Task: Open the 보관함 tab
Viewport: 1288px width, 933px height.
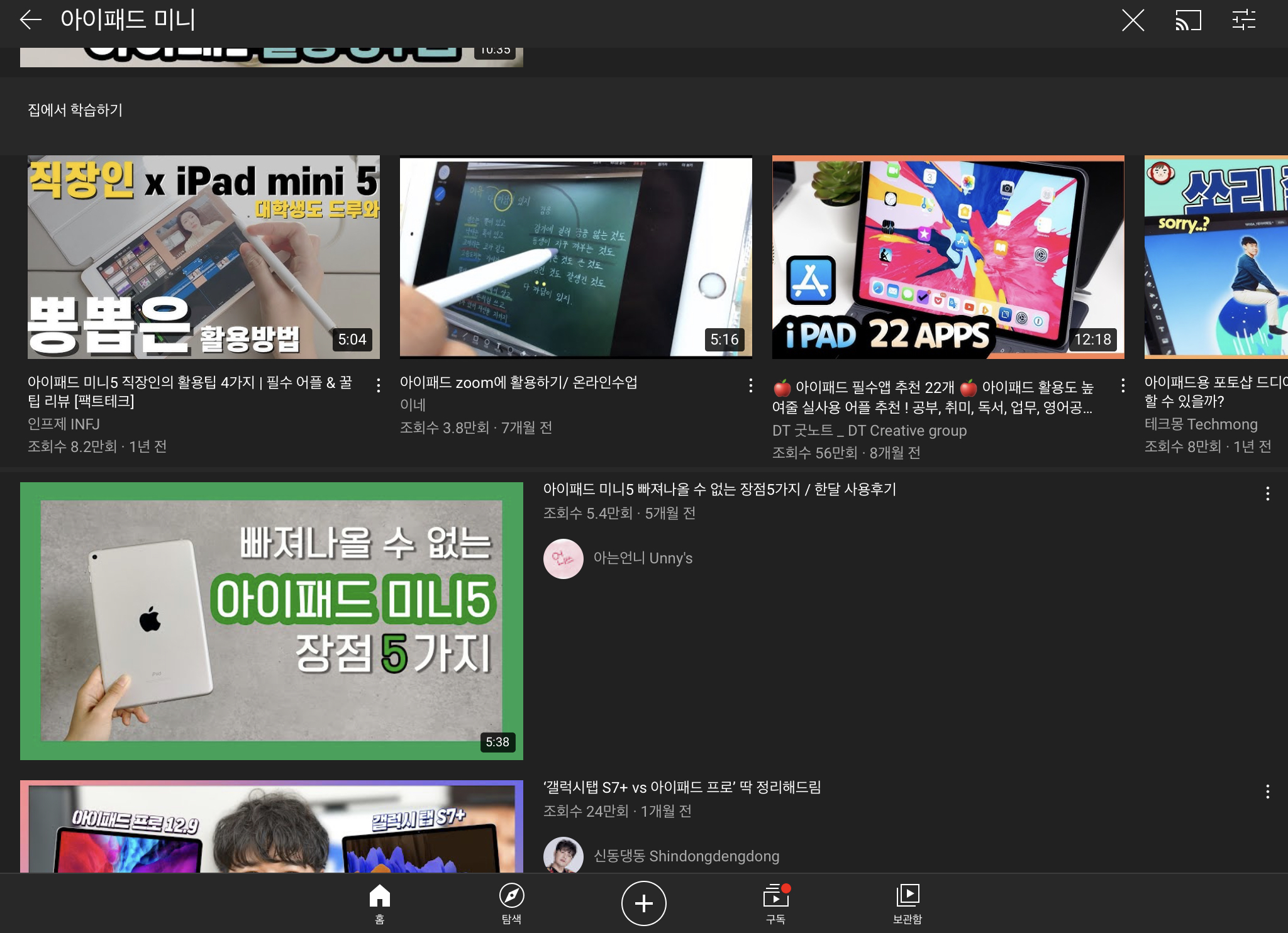Action: pos(908,904)
